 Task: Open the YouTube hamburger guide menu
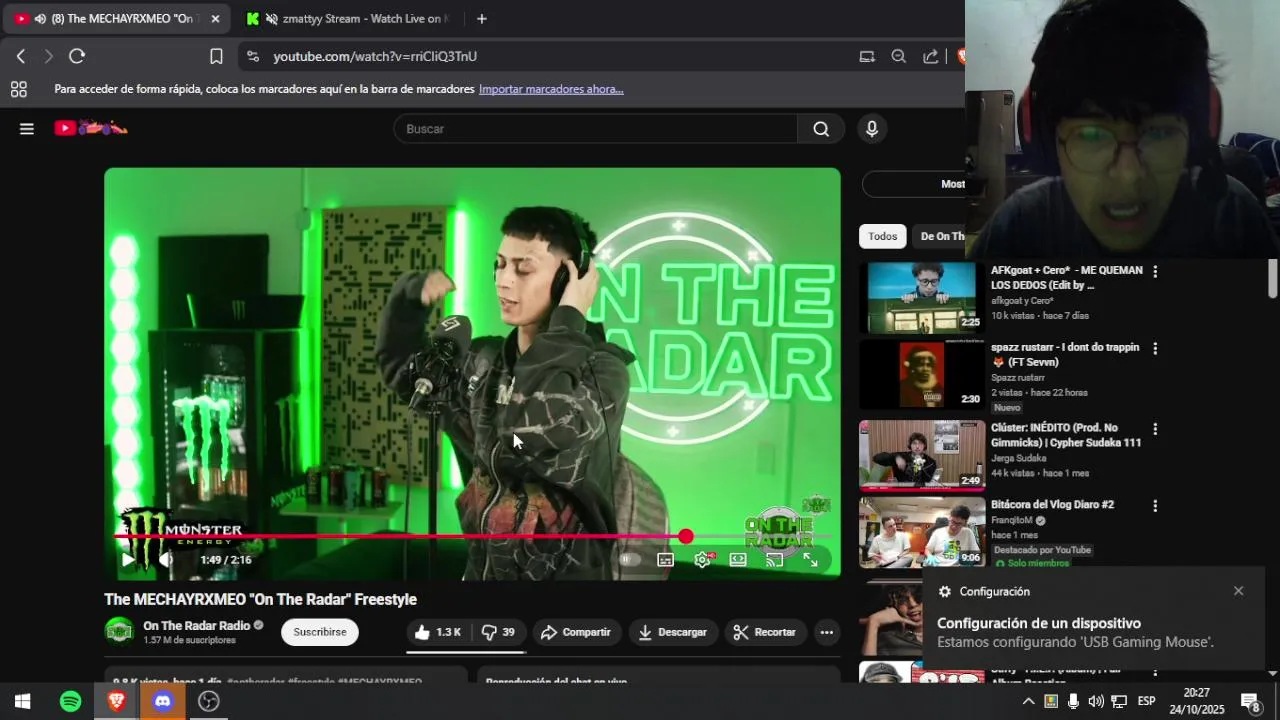(27, 128)
